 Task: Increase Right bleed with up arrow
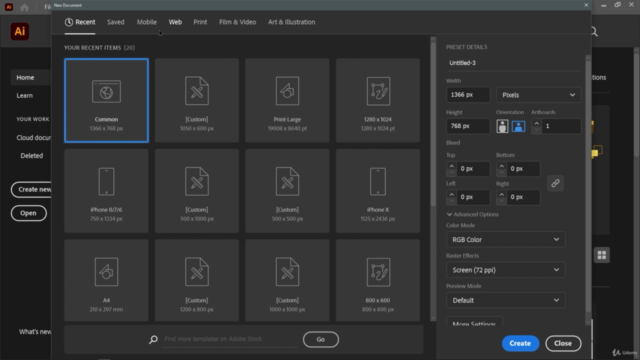coord(501,194)
